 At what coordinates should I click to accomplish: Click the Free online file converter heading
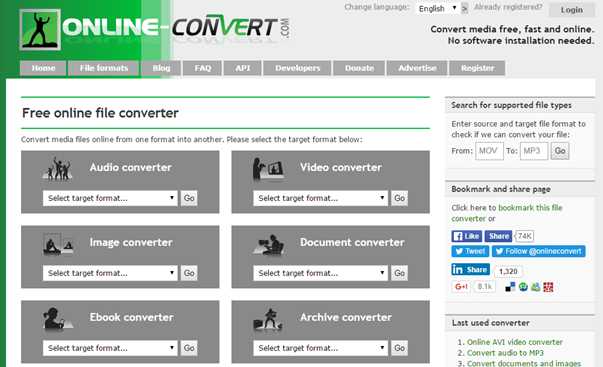point(100,113)
